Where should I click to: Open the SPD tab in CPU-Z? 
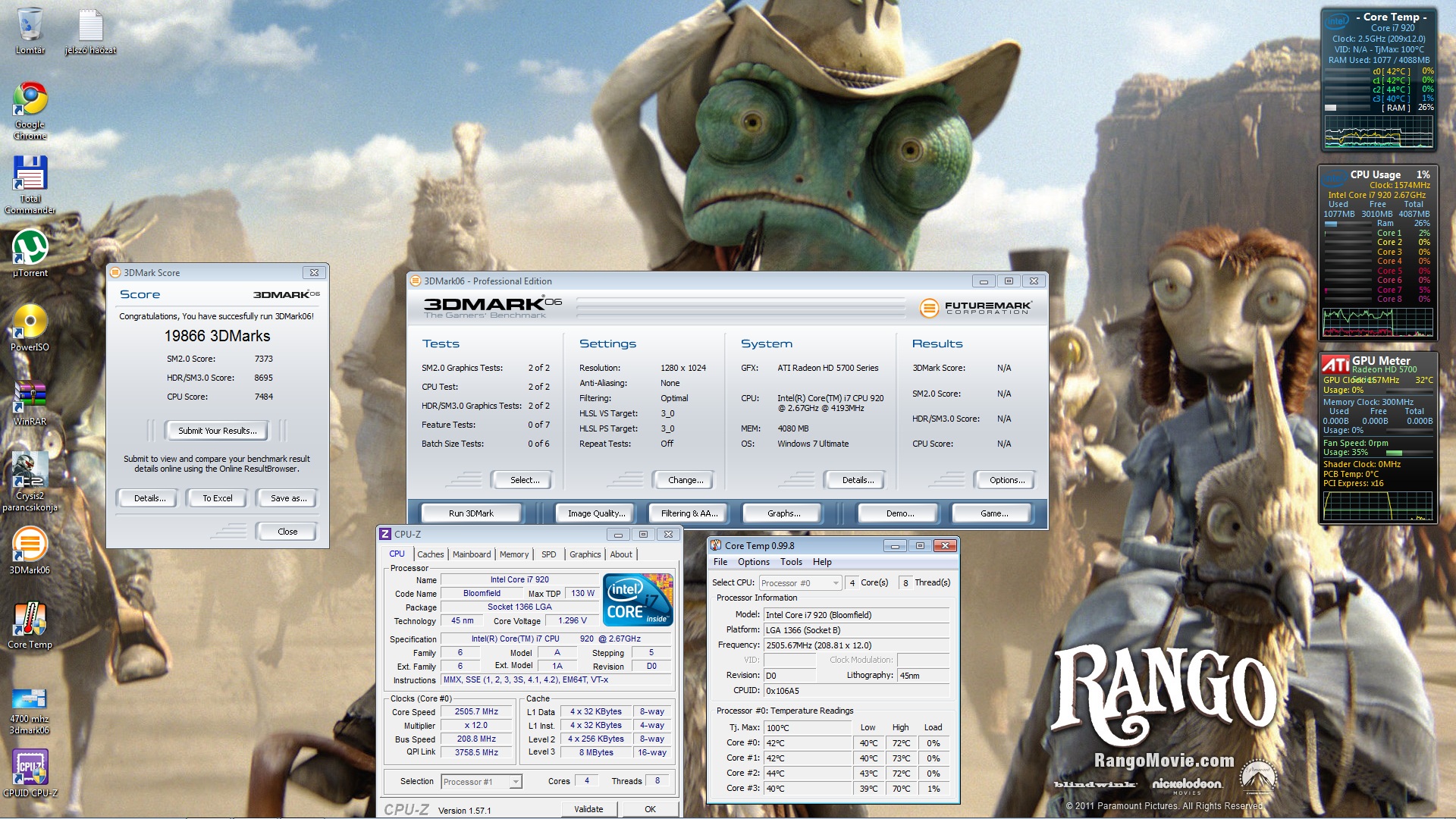(x=549, y=554)
